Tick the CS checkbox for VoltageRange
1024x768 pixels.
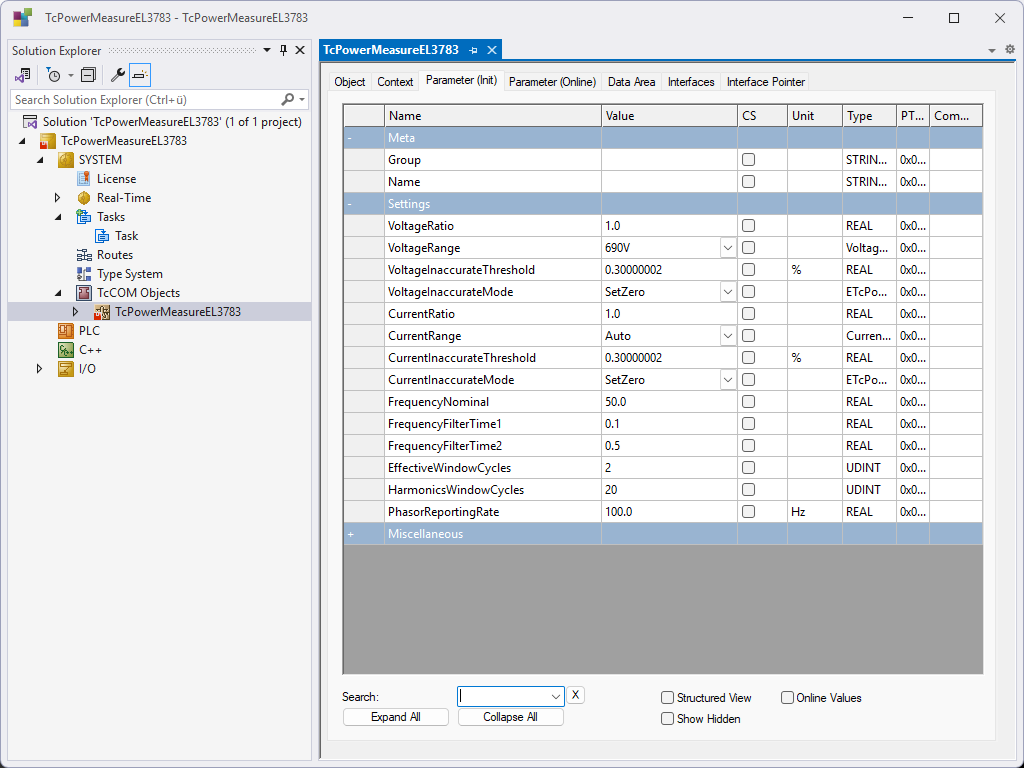(x=748, y=248)
